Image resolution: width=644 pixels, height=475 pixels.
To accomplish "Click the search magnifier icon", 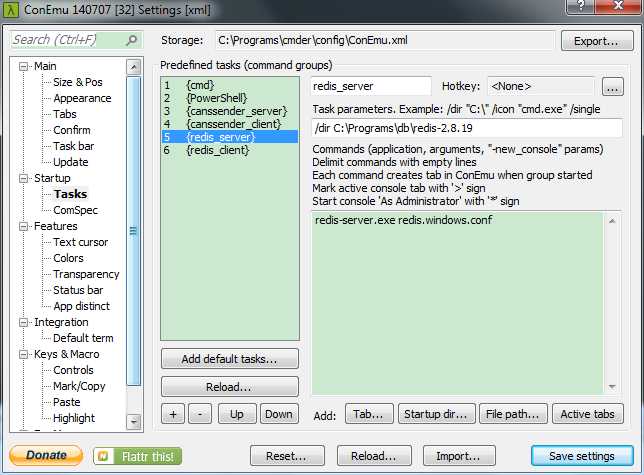I will [x=131, y=40].
